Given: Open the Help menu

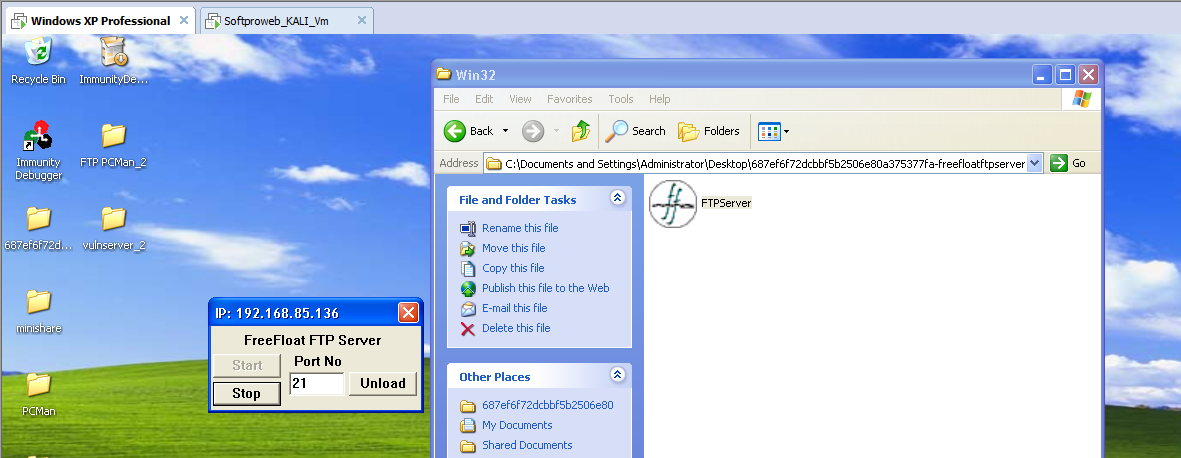Looking at the screenshot, I should [x=659, y=99].
